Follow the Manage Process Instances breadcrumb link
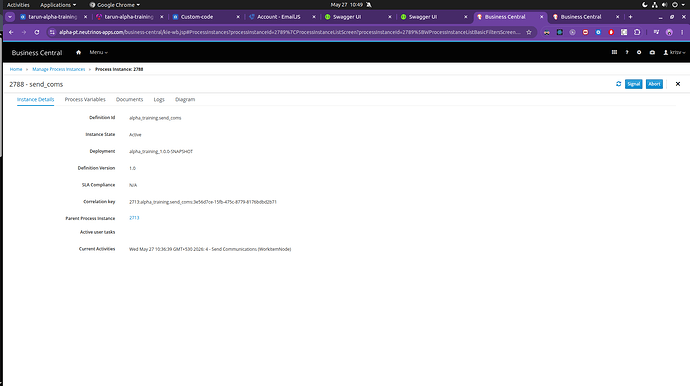The width and height of the screenshot is (690, 386). (59, 69)
